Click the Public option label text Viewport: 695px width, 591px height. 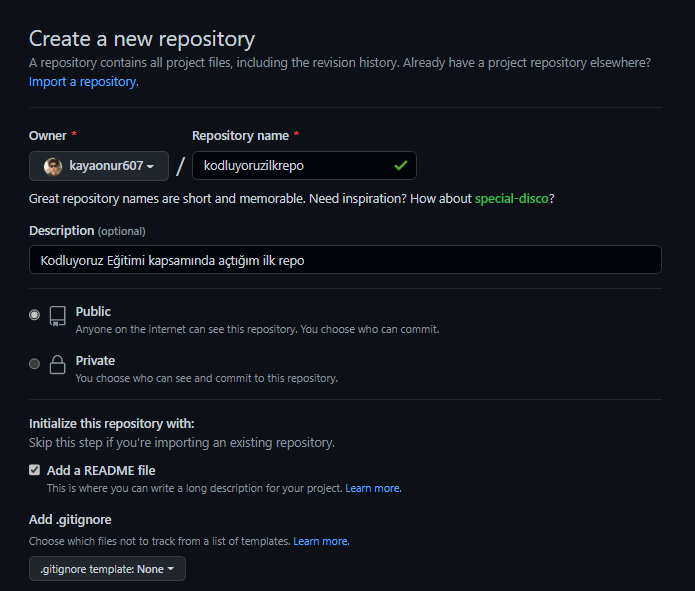[x=93, y=312]
